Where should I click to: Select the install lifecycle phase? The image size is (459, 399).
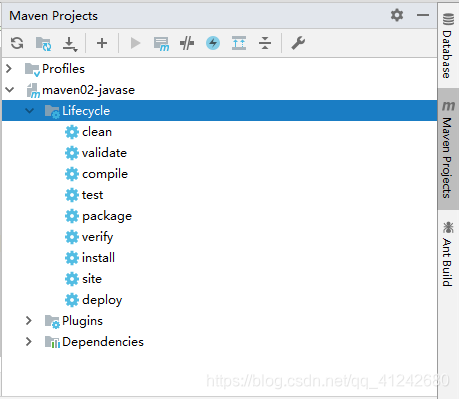(x=98, y=258)
